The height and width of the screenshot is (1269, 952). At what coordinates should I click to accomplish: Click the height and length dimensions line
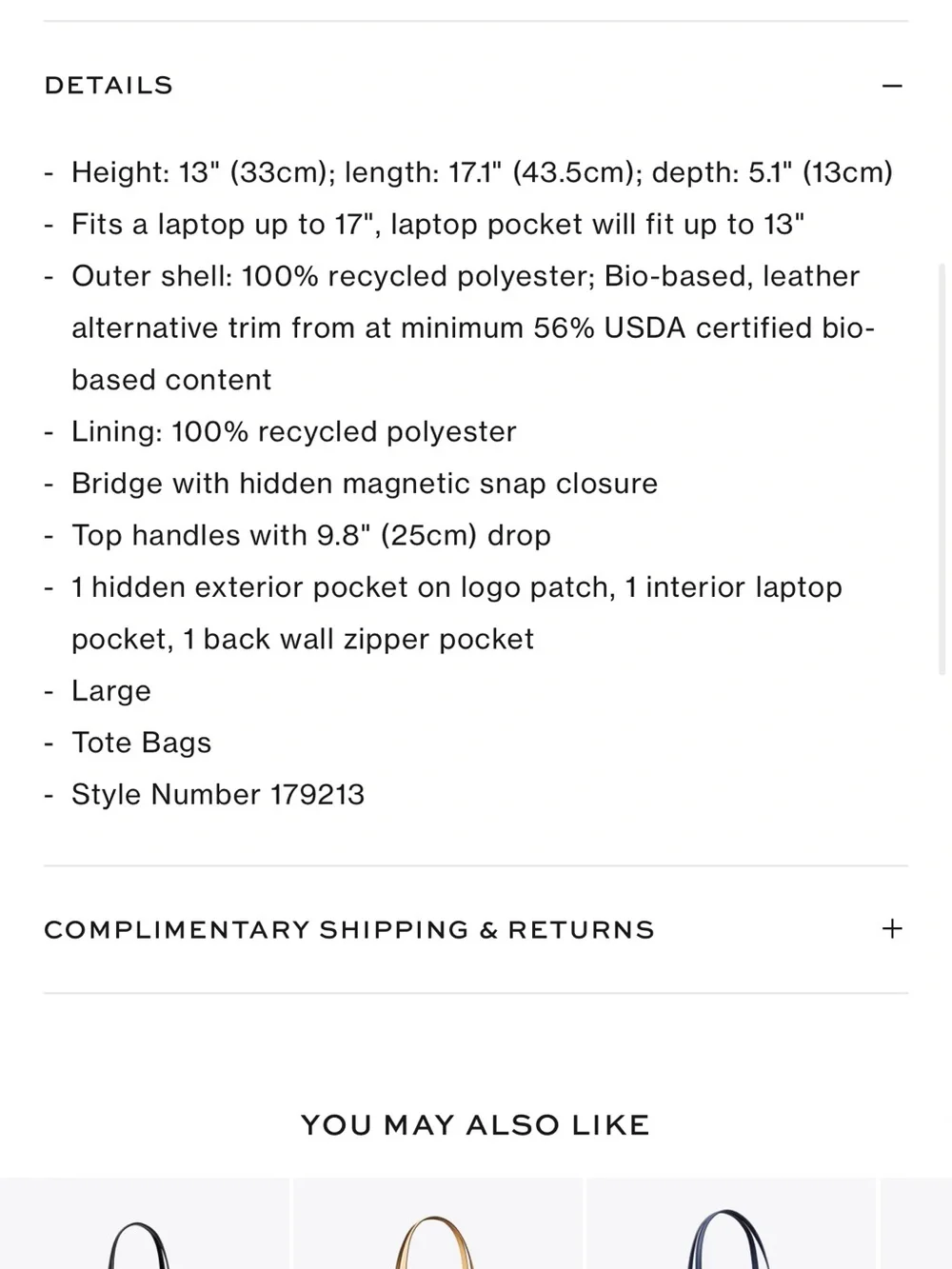tap(482, 172)
